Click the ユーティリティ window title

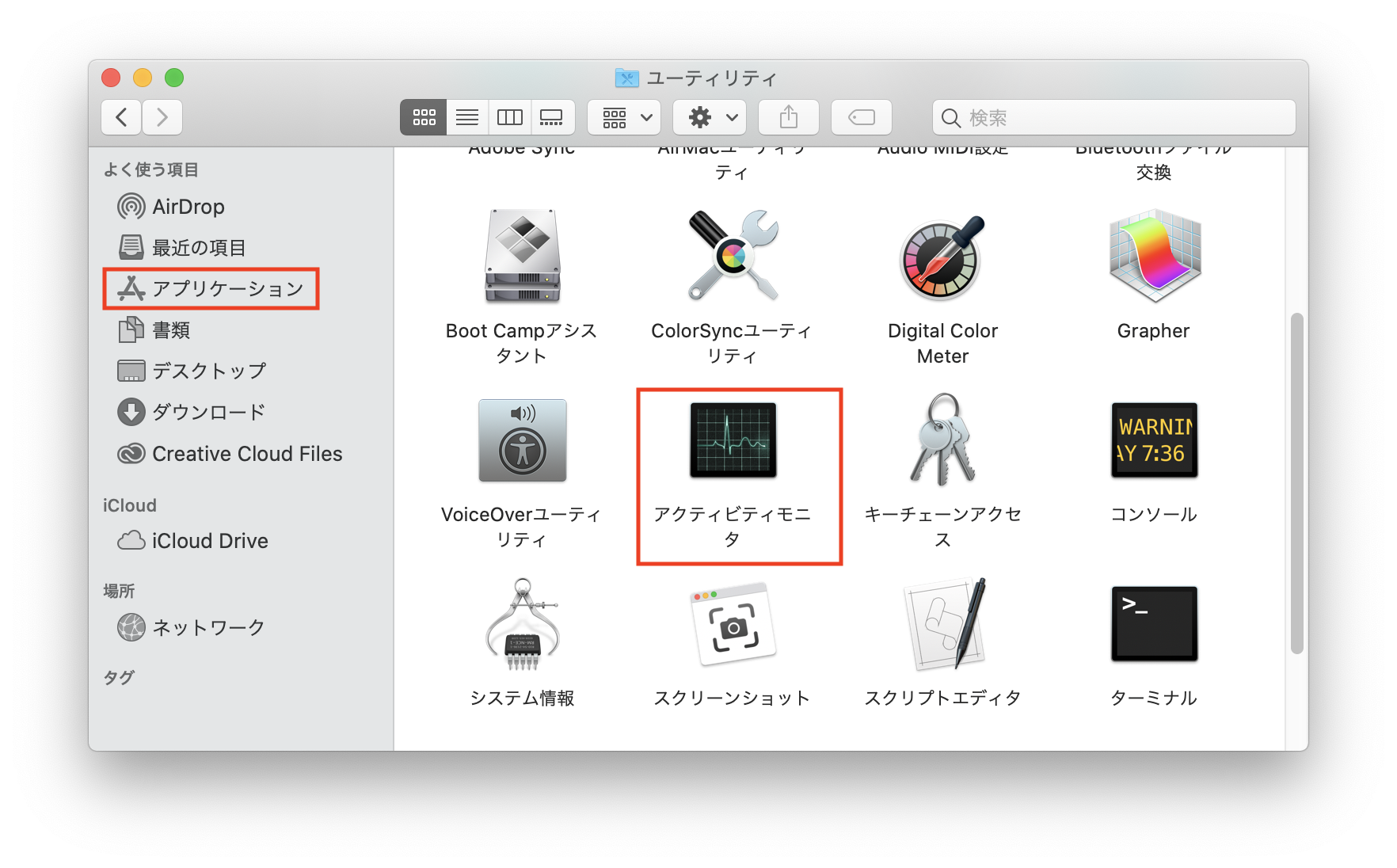[711, 78]
